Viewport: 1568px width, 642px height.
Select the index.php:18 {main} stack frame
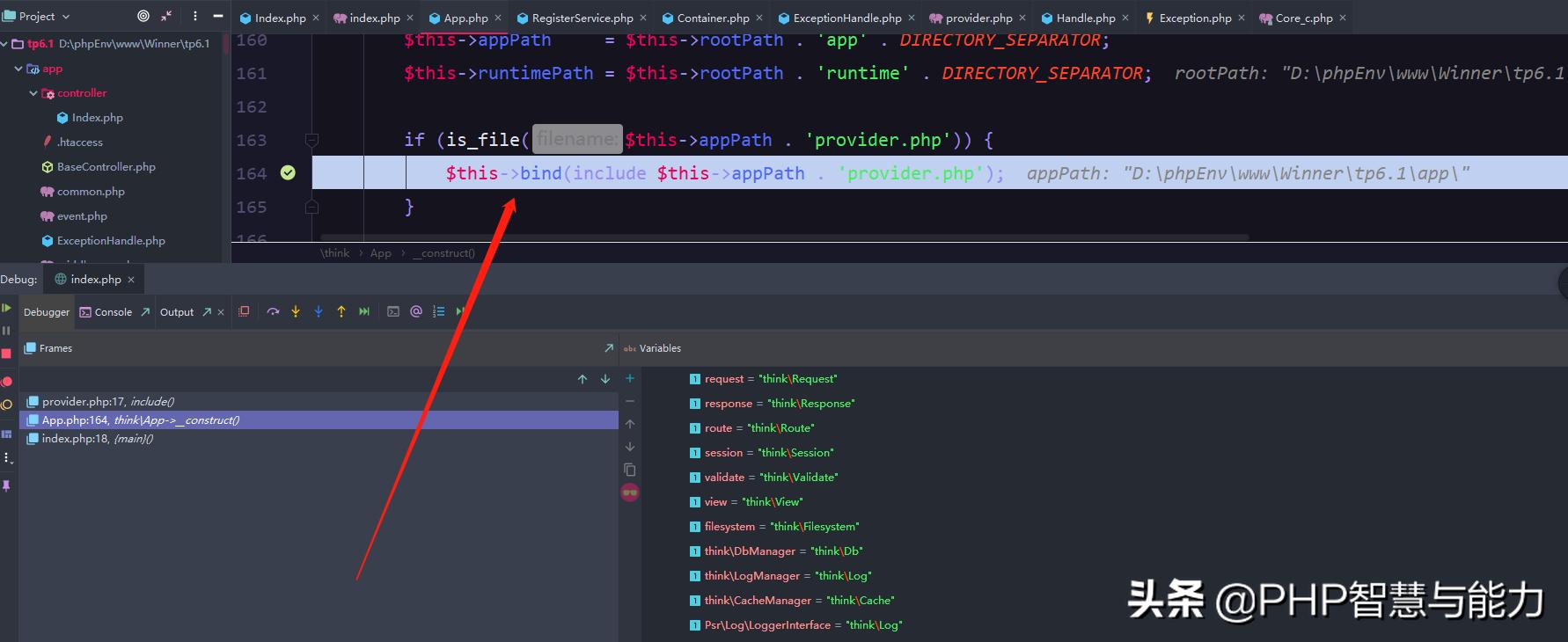click(97, 439)
